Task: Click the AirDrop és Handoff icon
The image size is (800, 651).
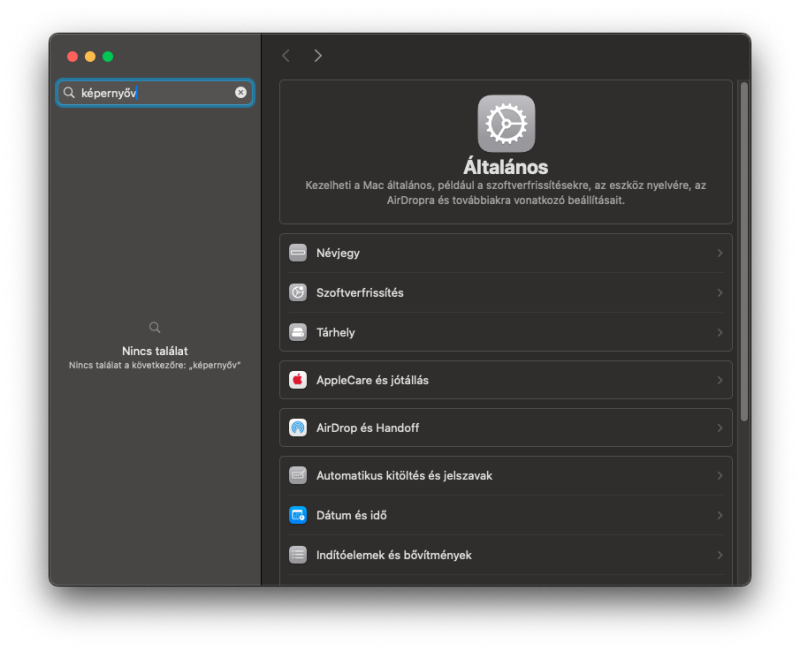Action: (298, 428)
